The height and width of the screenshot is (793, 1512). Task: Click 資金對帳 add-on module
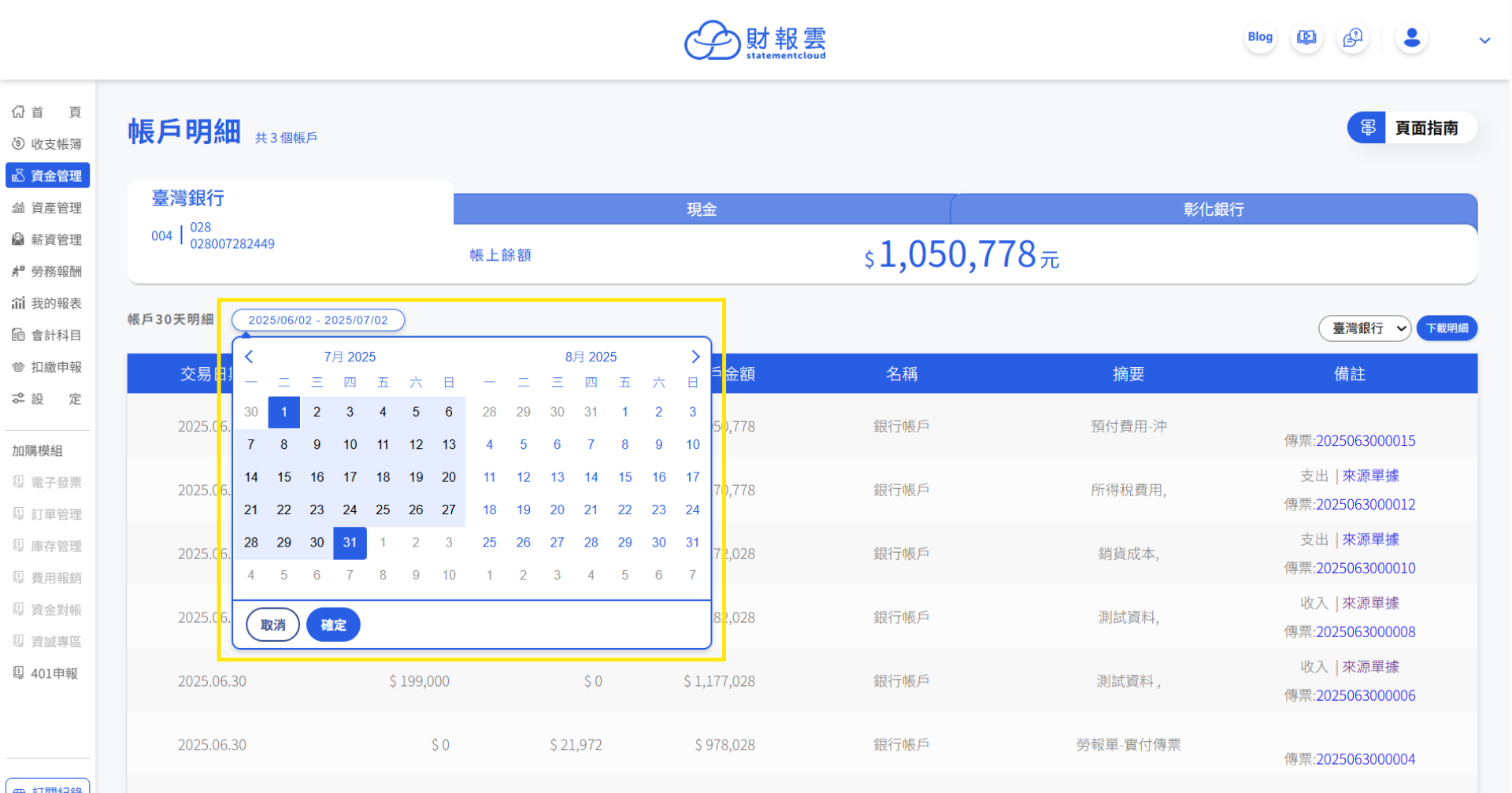(47, 610)
